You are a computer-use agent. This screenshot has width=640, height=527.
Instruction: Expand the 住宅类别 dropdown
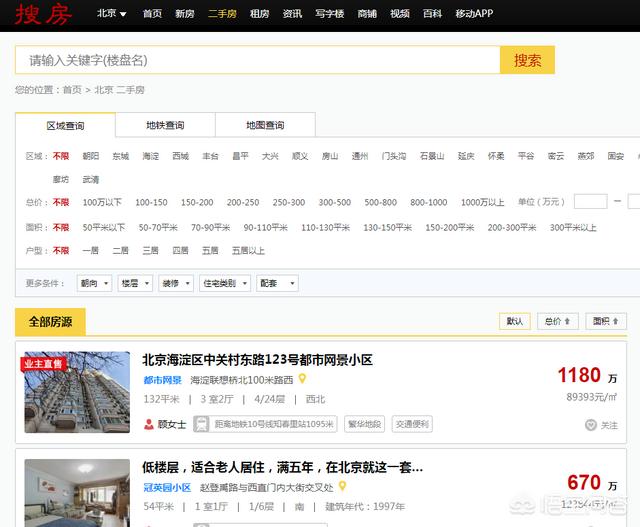click(x=225, y=283)
